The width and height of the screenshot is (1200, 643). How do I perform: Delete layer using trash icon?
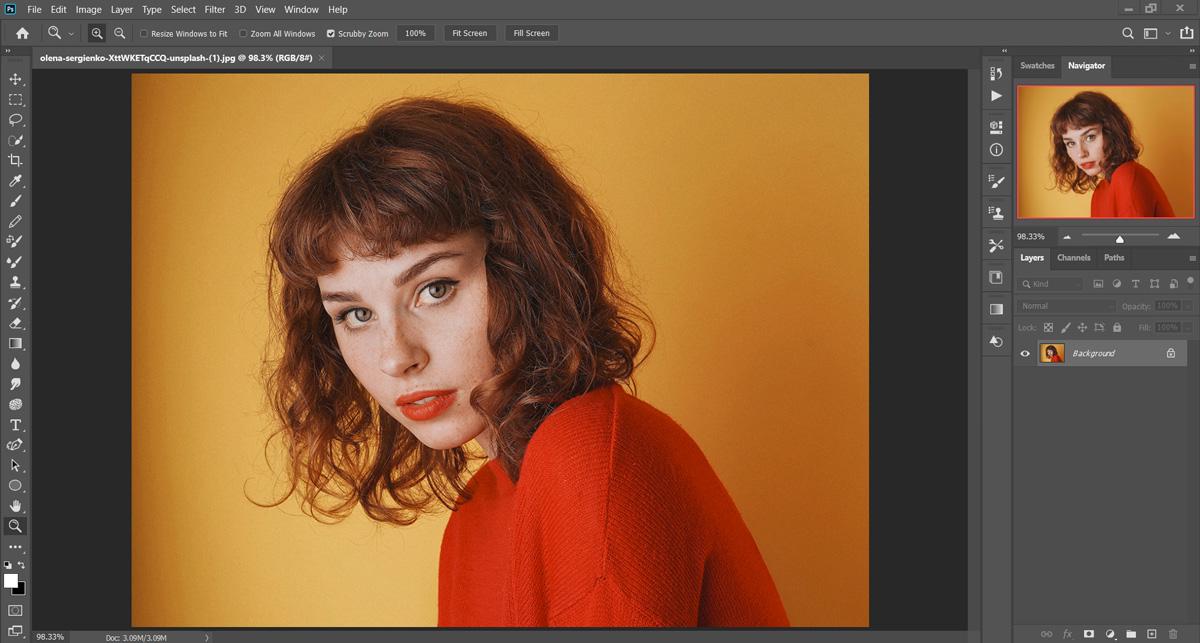tap(1173, 634)
